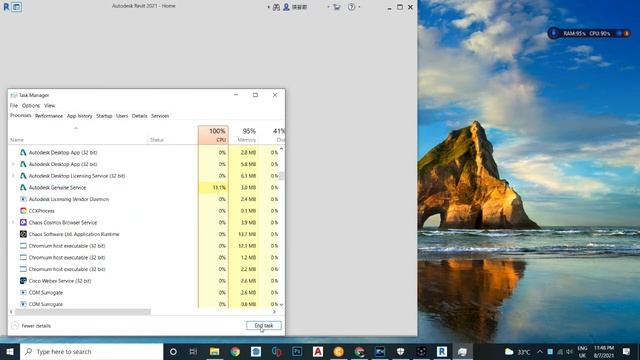This screenshot has width=640, height=360.
Task: Open Task Manager Options menu
Action: tap(31, 105)
